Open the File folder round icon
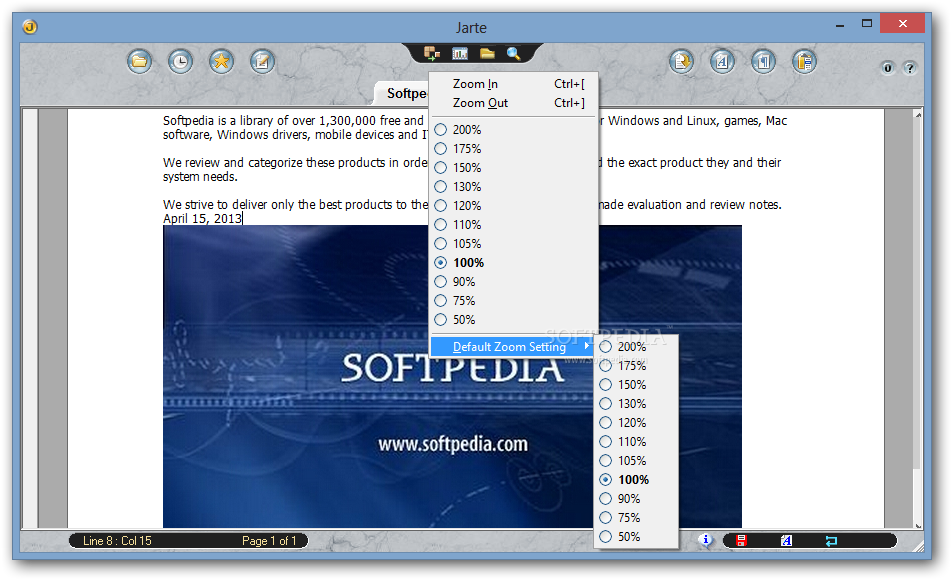 (x=140, y=61)
